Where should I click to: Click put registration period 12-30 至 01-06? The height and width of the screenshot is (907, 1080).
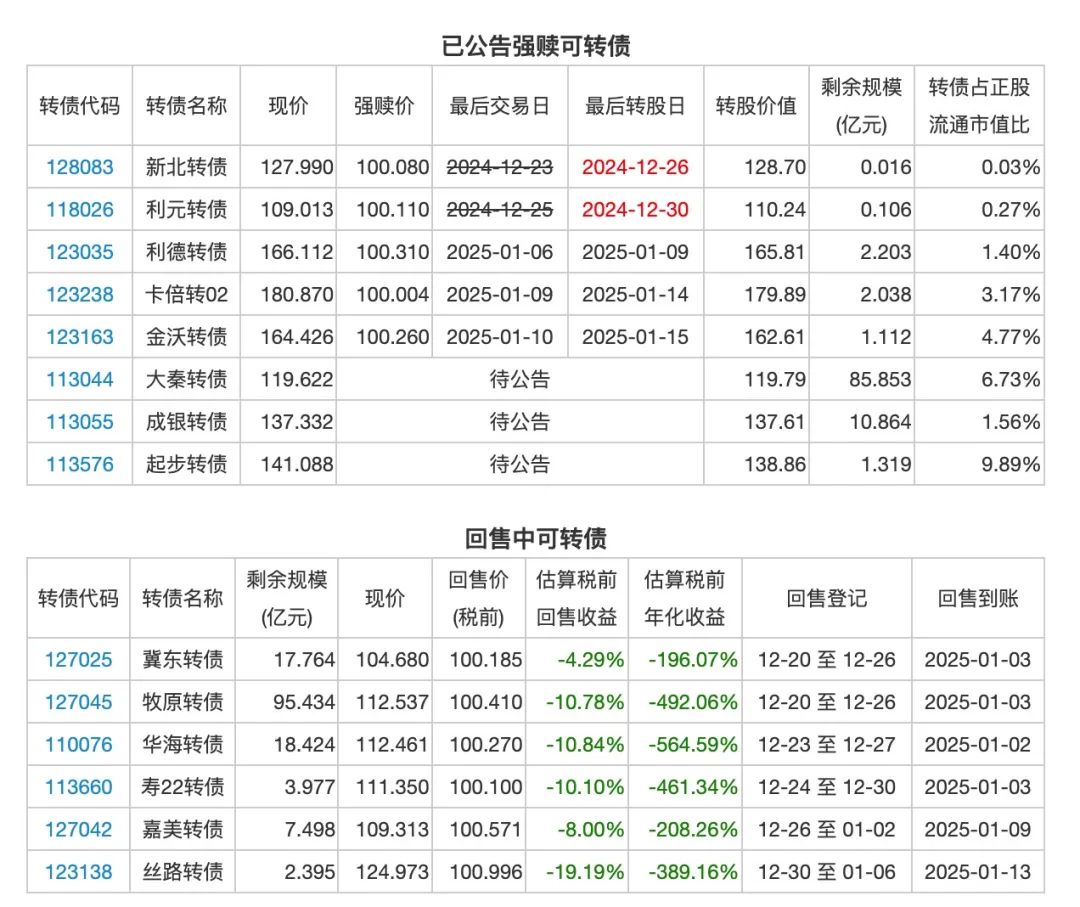pyautogui.click(x=827, y=872)
